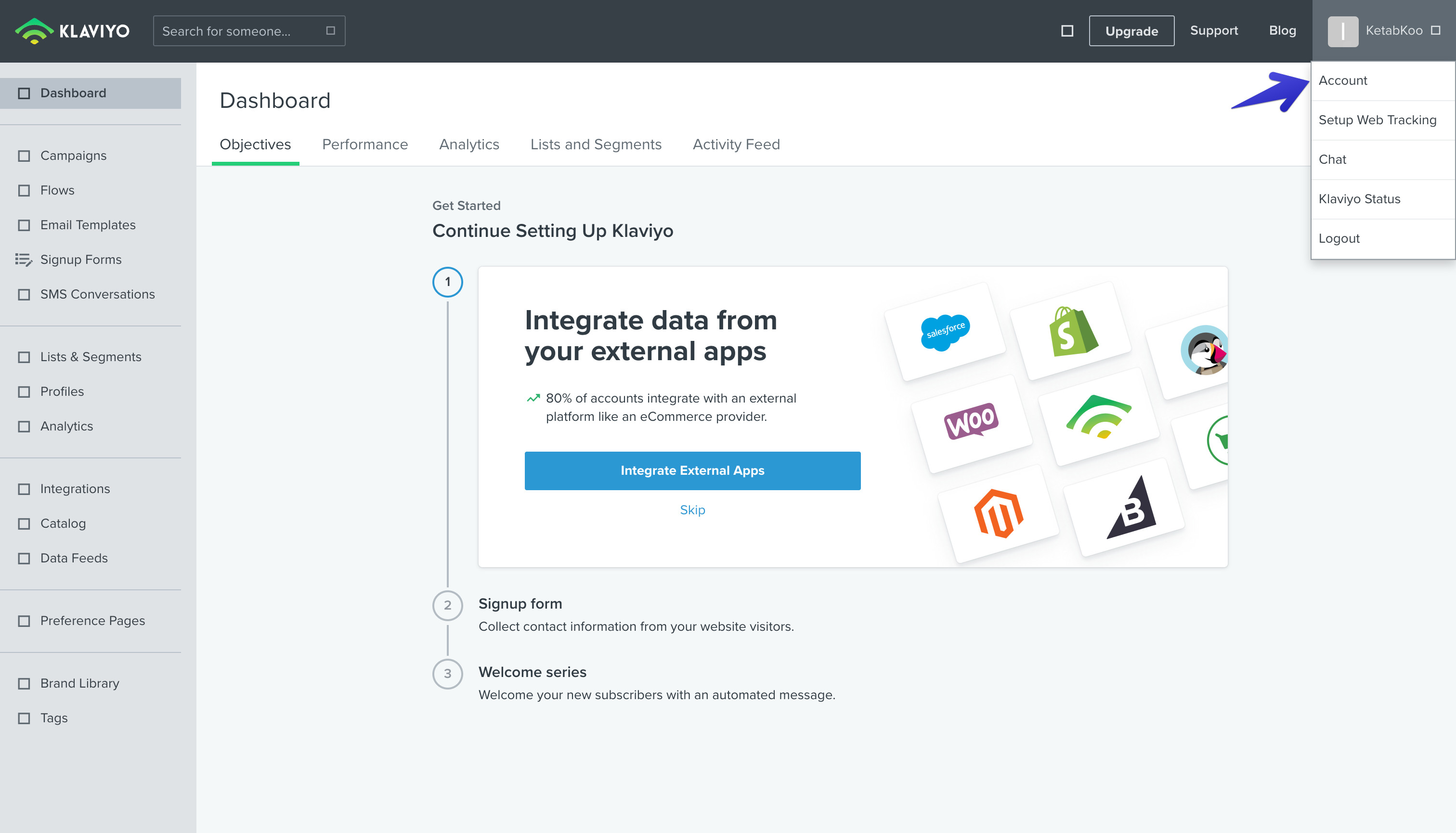Open the Integrations sidebar label

click(x=75, y=489)
